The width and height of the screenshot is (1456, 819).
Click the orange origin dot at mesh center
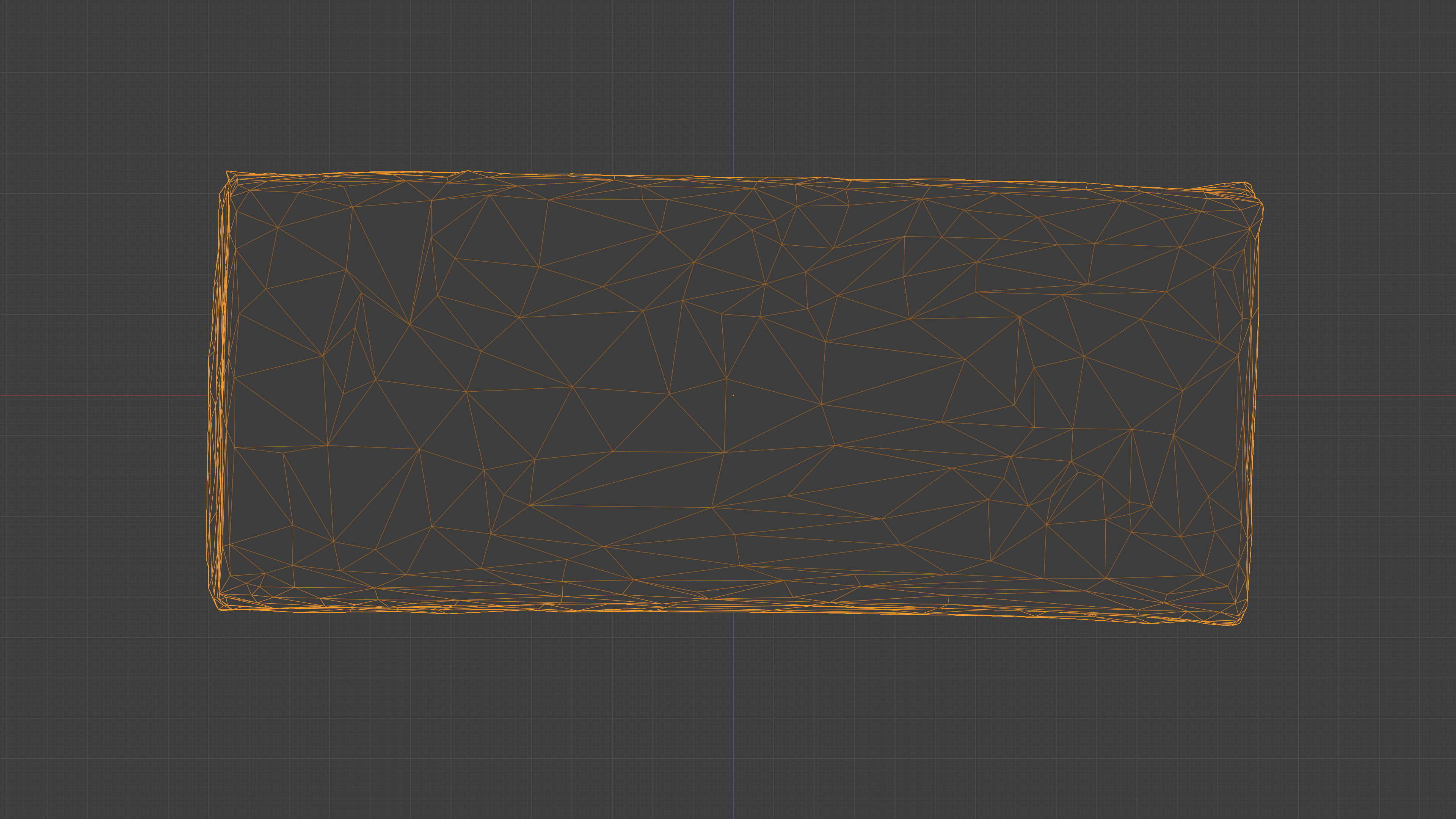click(733, 395)
